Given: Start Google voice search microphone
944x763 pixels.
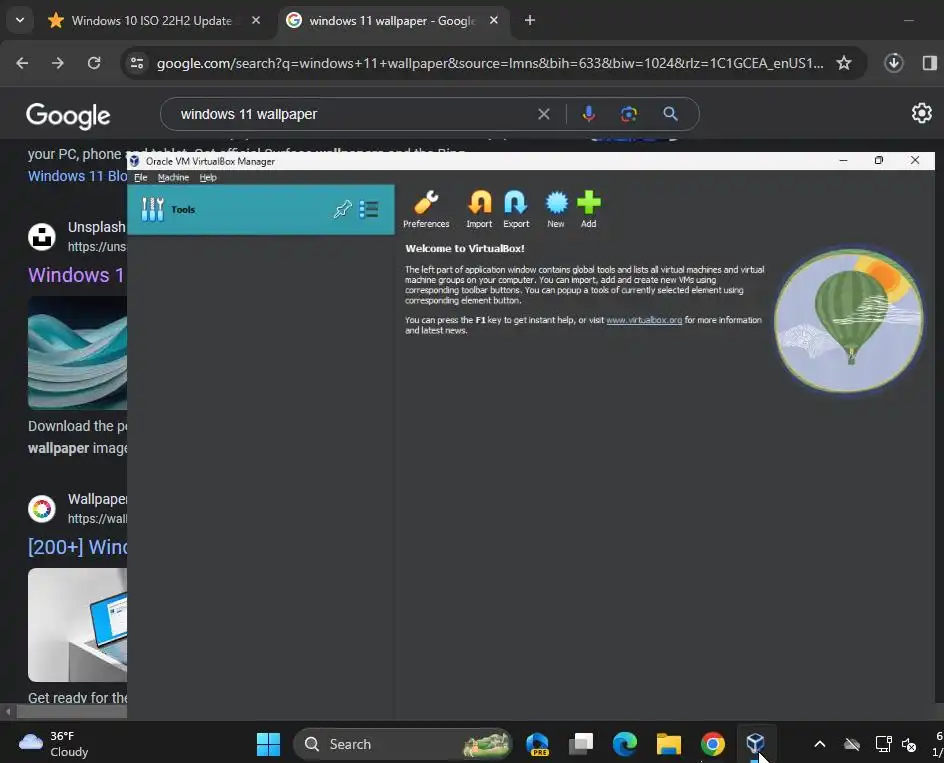Looking at the screenshot, I should coord(589,114).
